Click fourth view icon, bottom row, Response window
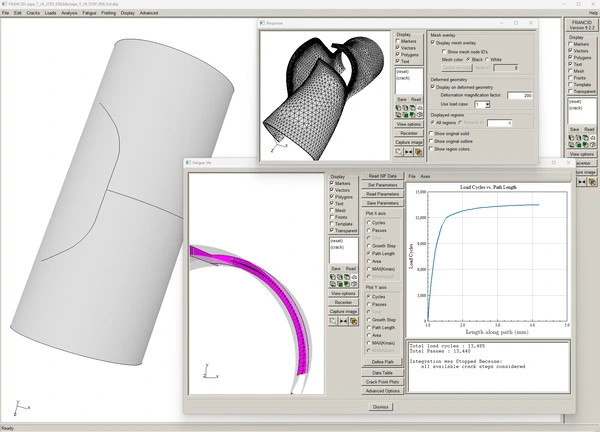The height and width of the screenshot is (432, 600). click(x=419, y=114)
